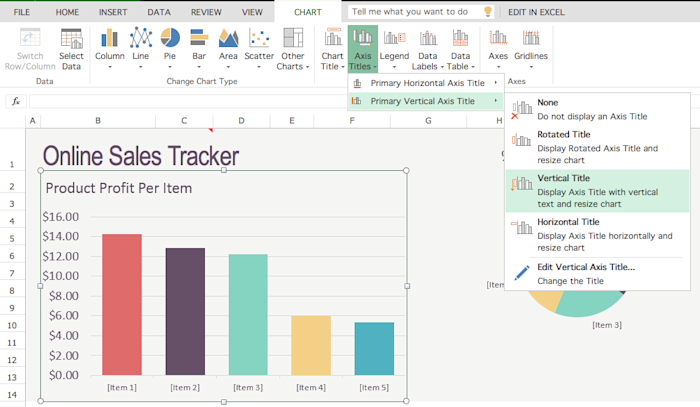Open the Data Table options
The height and width of the screenshot is (407, 700).
(460, 49)
